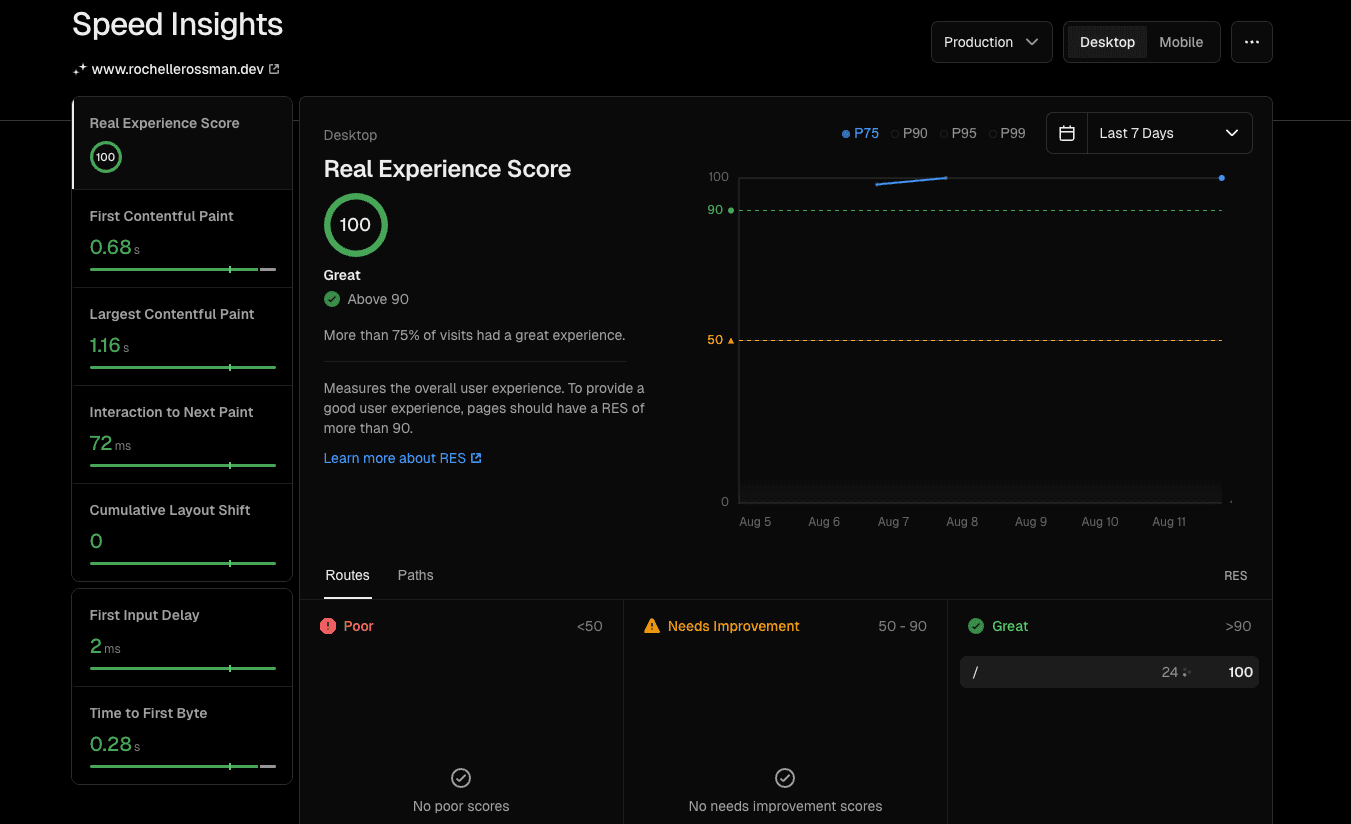Click the small score ring in the sidebar card

[105, 157]
